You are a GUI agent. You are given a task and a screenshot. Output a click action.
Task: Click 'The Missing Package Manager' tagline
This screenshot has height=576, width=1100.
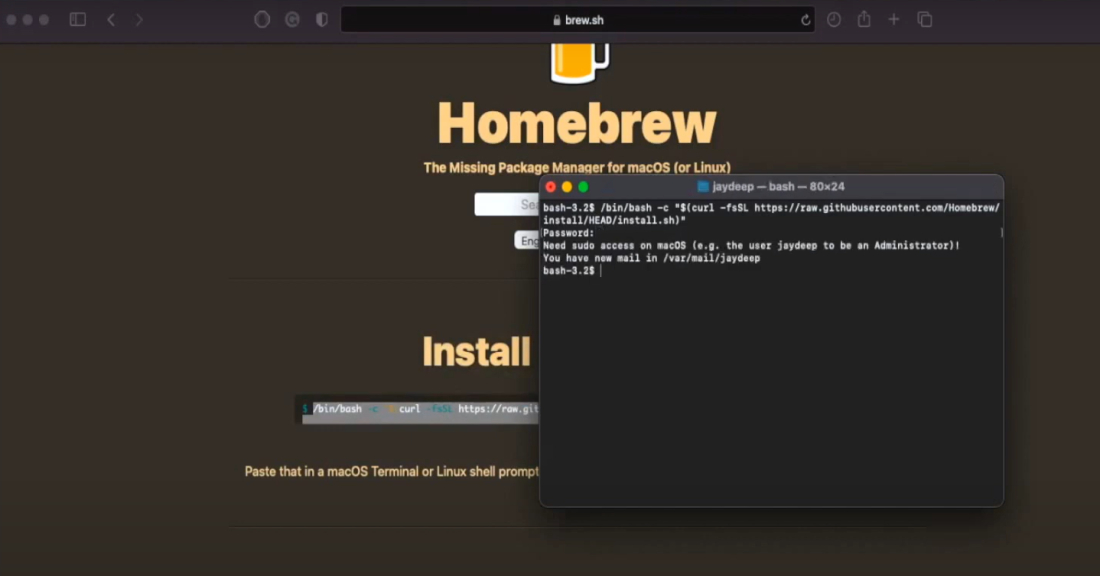click(577, 168)
